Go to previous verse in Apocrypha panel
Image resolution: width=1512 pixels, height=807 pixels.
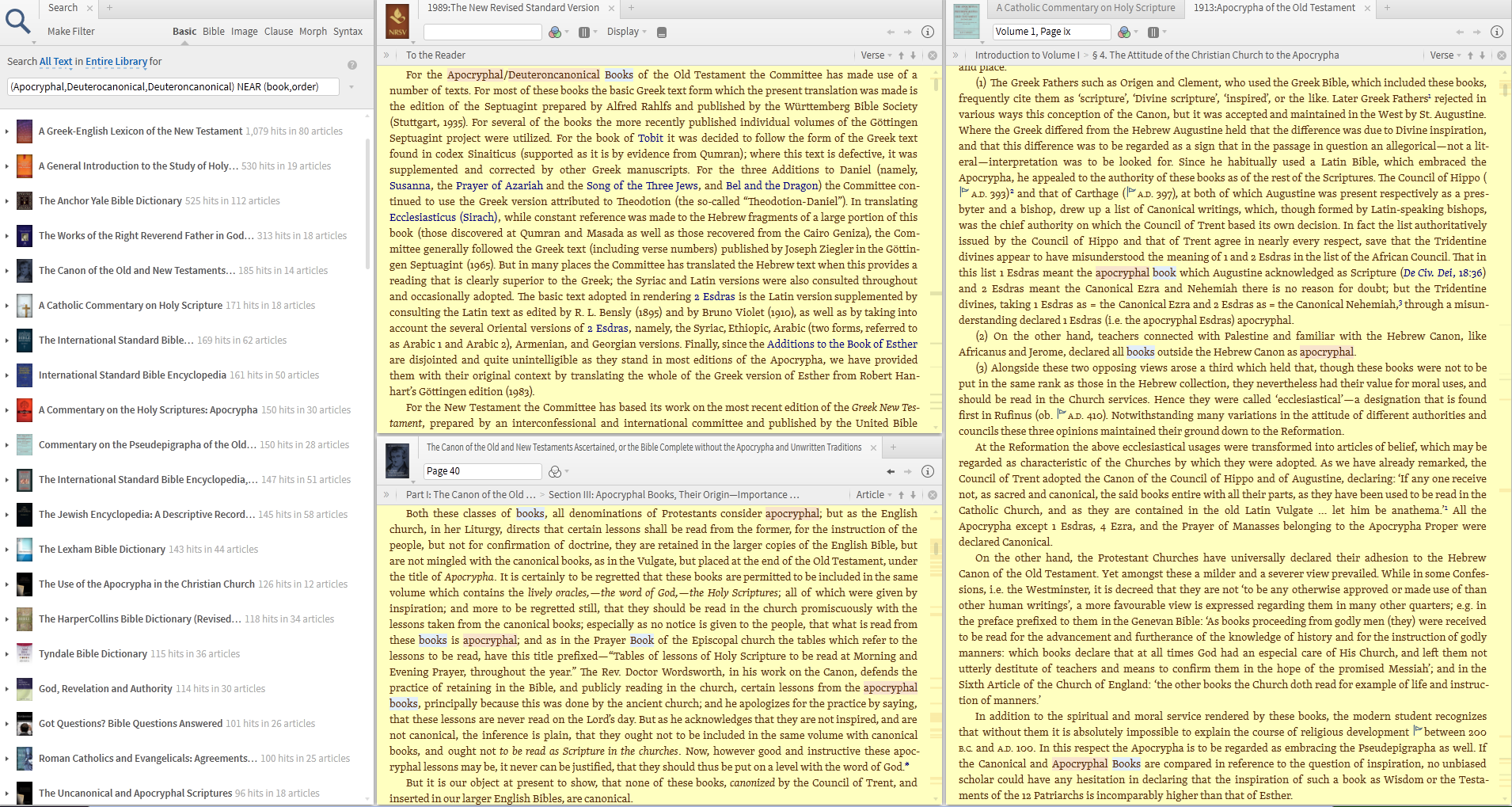(1470, 55)
